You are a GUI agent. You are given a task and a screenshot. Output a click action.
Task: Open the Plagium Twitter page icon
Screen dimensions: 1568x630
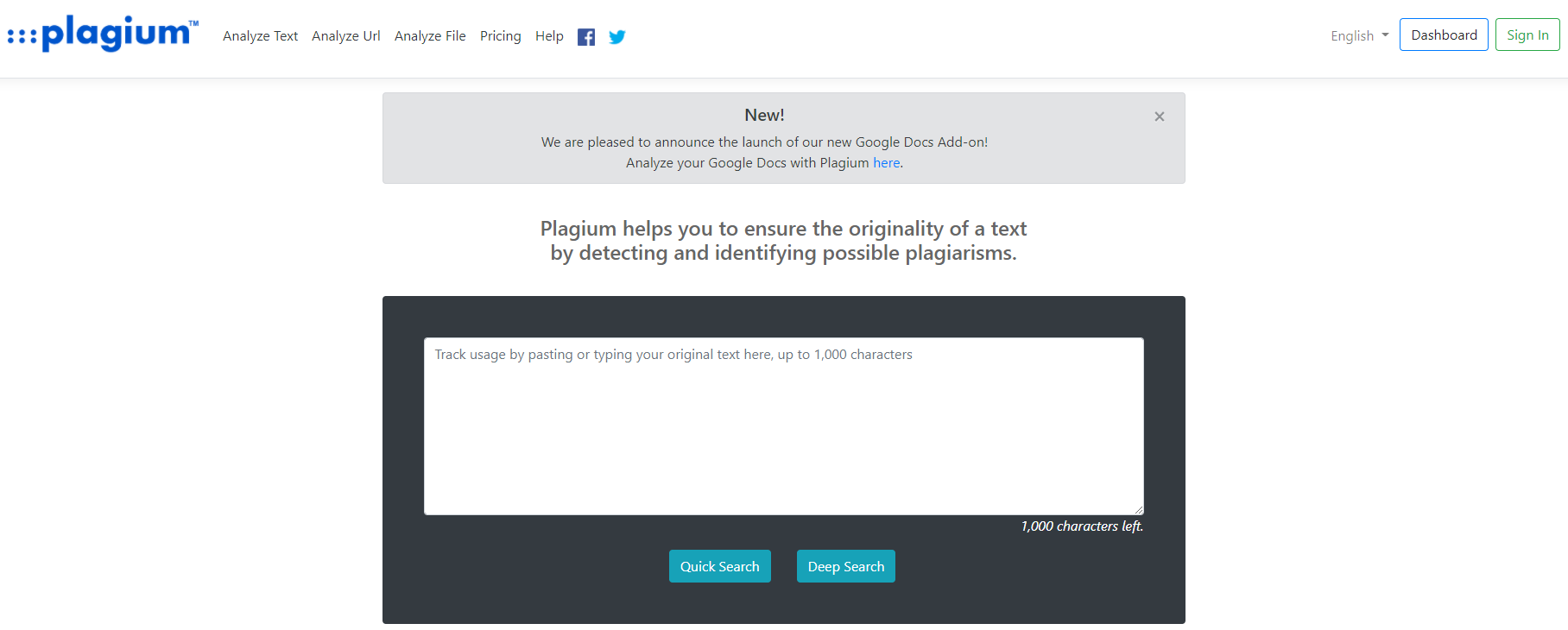617,37
